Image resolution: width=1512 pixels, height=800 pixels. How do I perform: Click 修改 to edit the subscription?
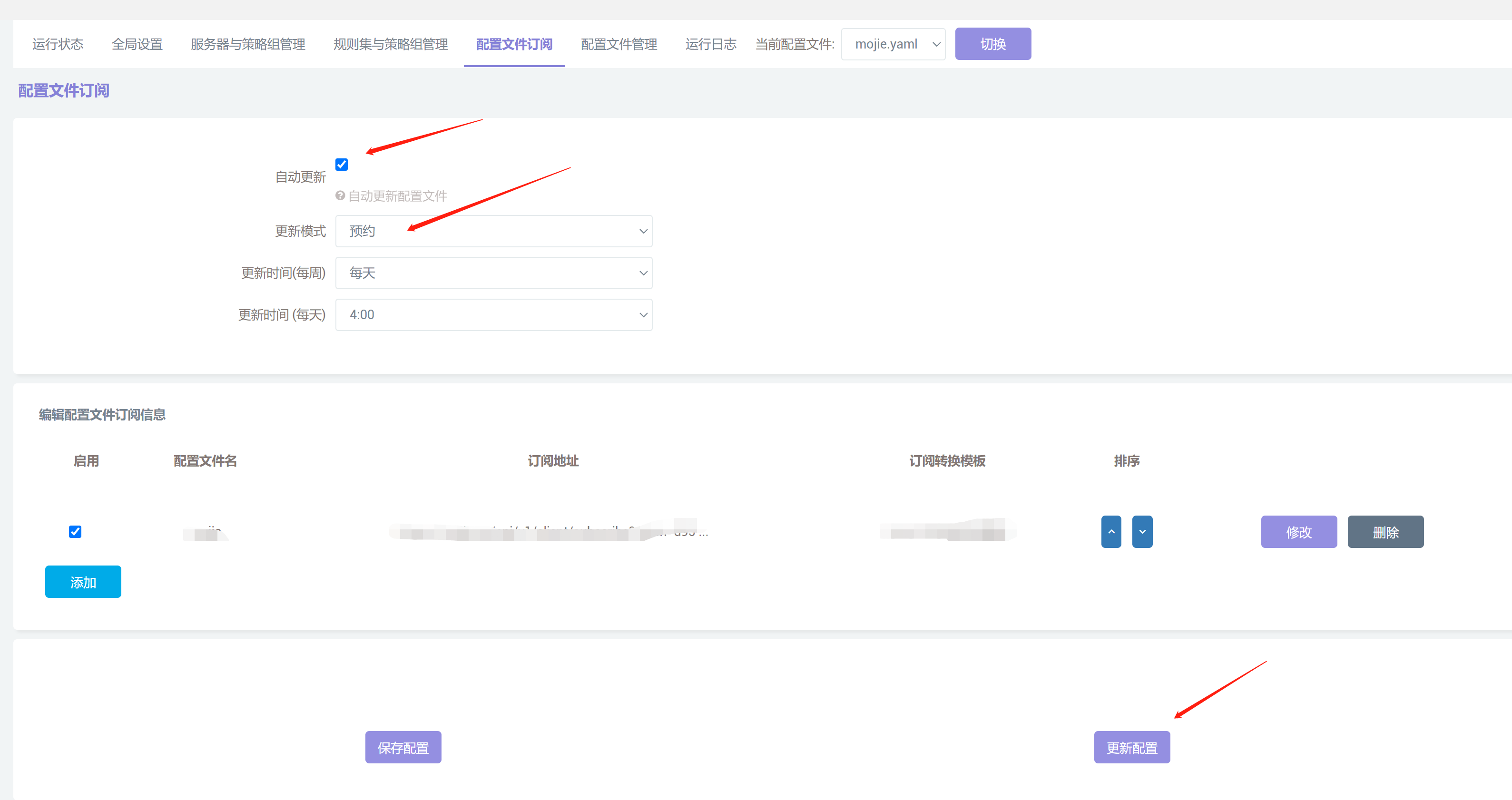(x=1298, y=531)
